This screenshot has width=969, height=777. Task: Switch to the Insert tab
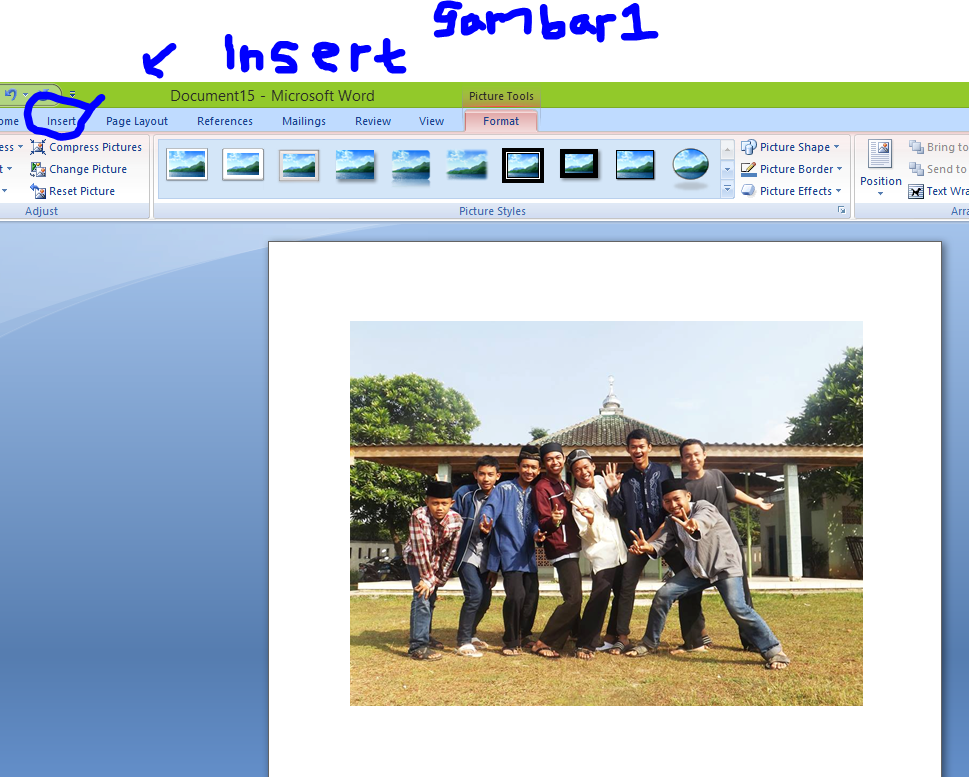[61, 121]
